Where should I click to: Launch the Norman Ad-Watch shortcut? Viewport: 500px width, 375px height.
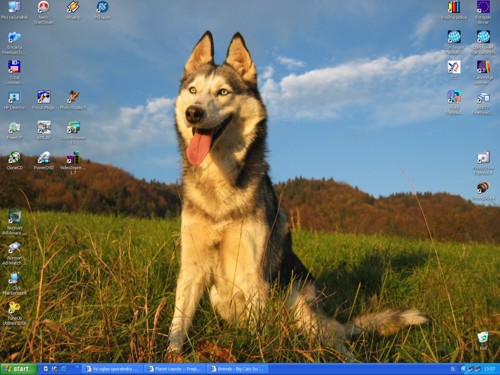point(14,248)
